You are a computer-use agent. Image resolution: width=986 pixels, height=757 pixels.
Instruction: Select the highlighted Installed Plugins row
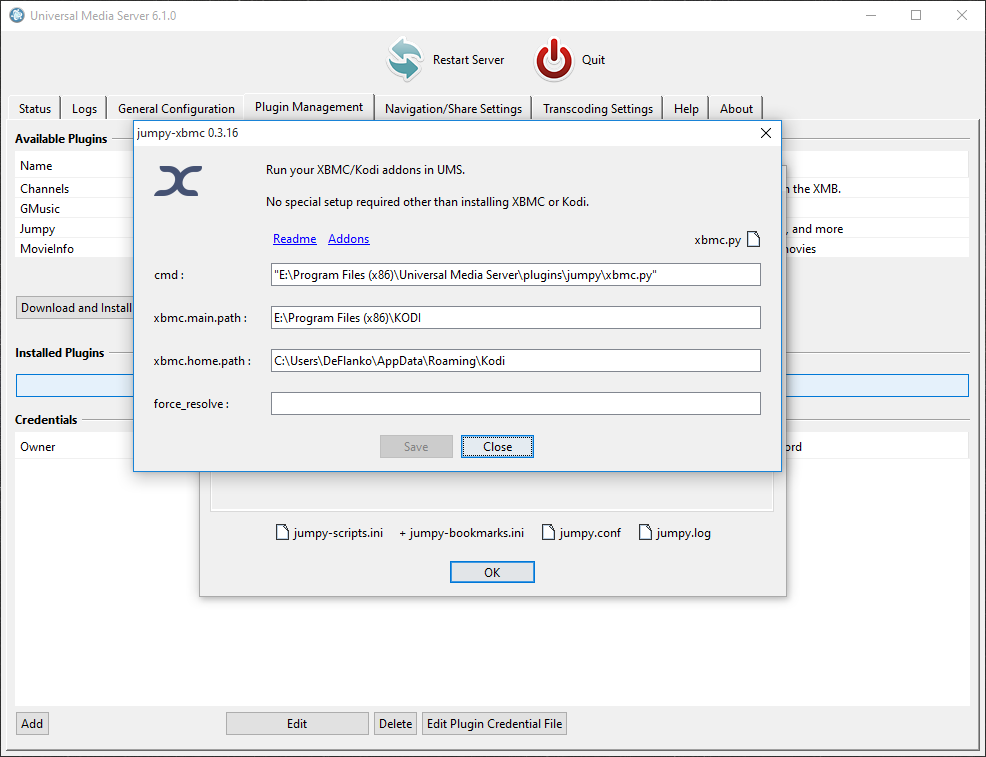coord(74,385)
